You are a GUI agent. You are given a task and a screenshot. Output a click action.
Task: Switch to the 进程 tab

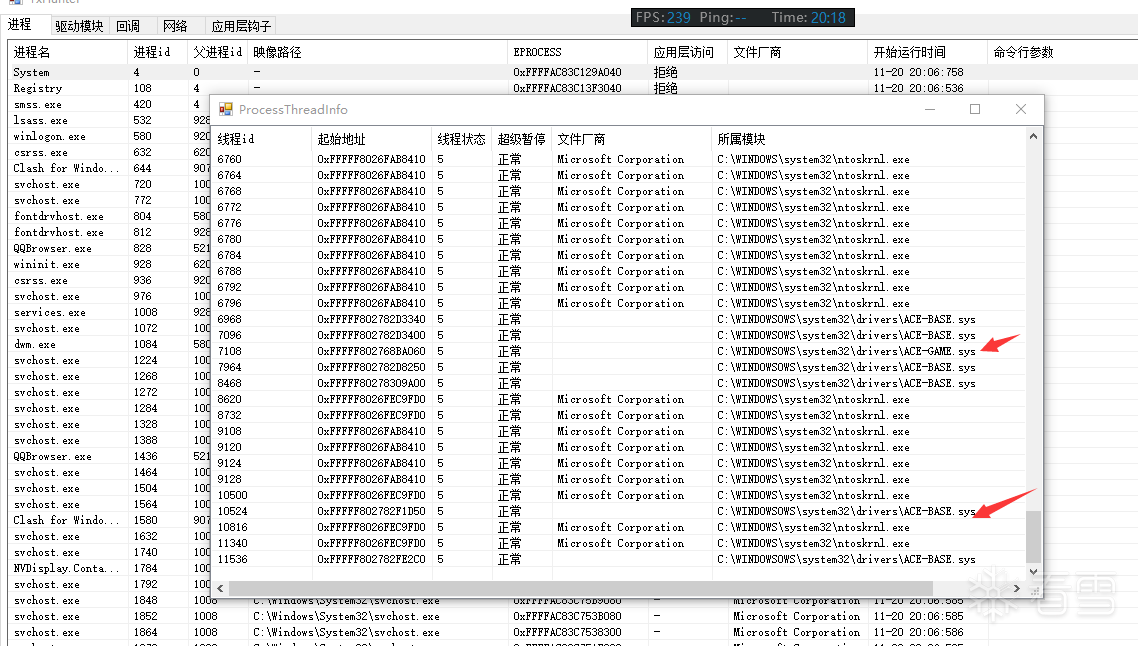20,25
